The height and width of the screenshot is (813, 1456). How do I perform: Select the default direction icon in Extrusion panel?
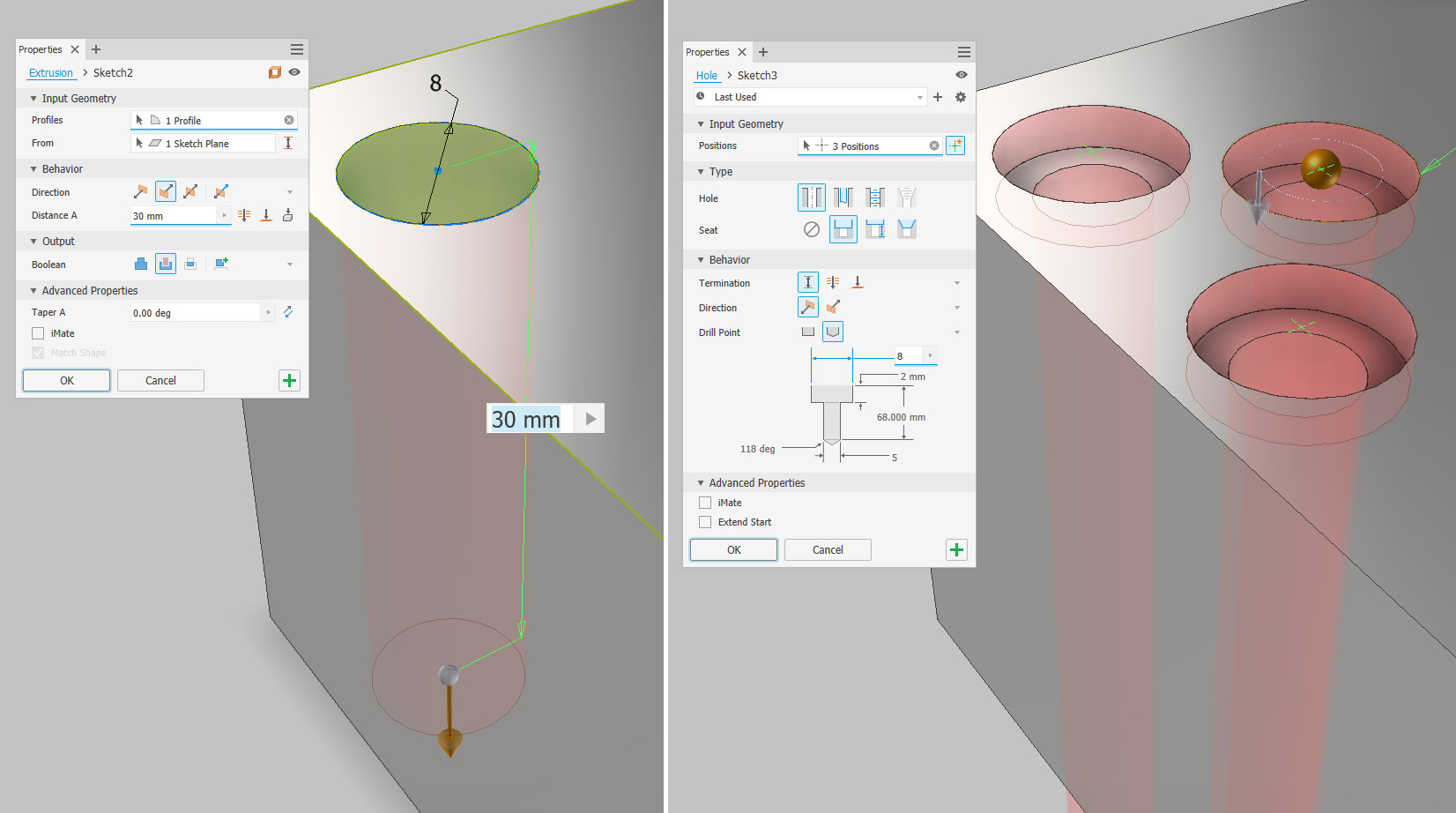click(x=140, y=191)
